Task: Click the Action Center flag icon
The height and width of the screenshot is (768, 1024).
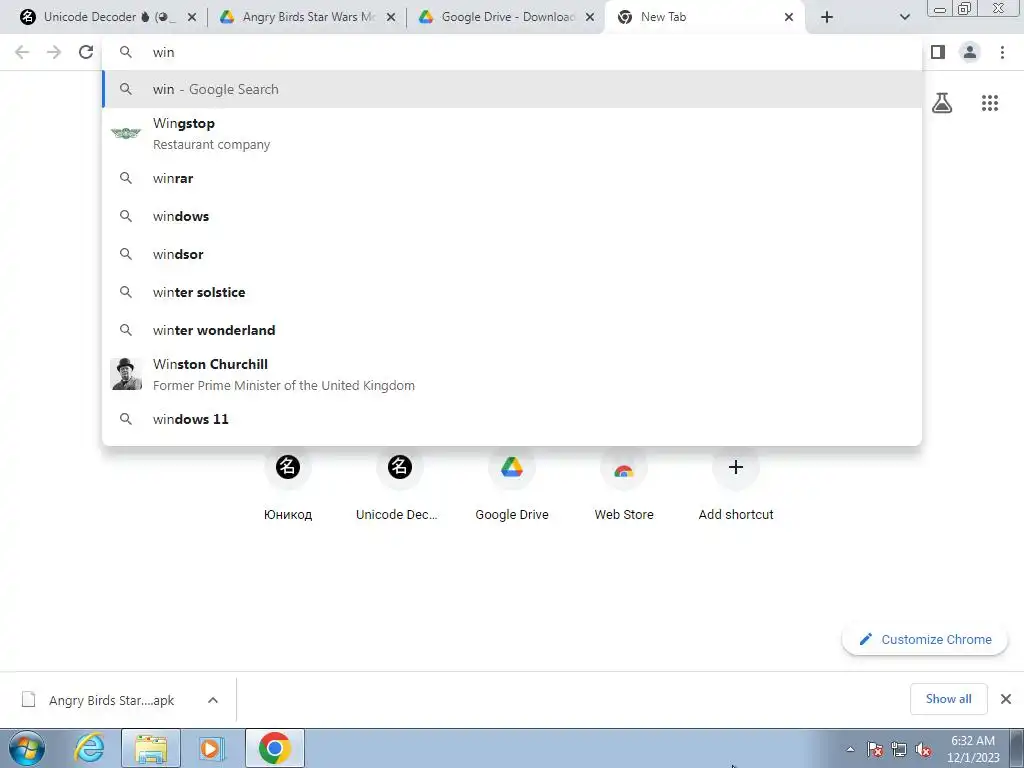Action: point(875,750)
